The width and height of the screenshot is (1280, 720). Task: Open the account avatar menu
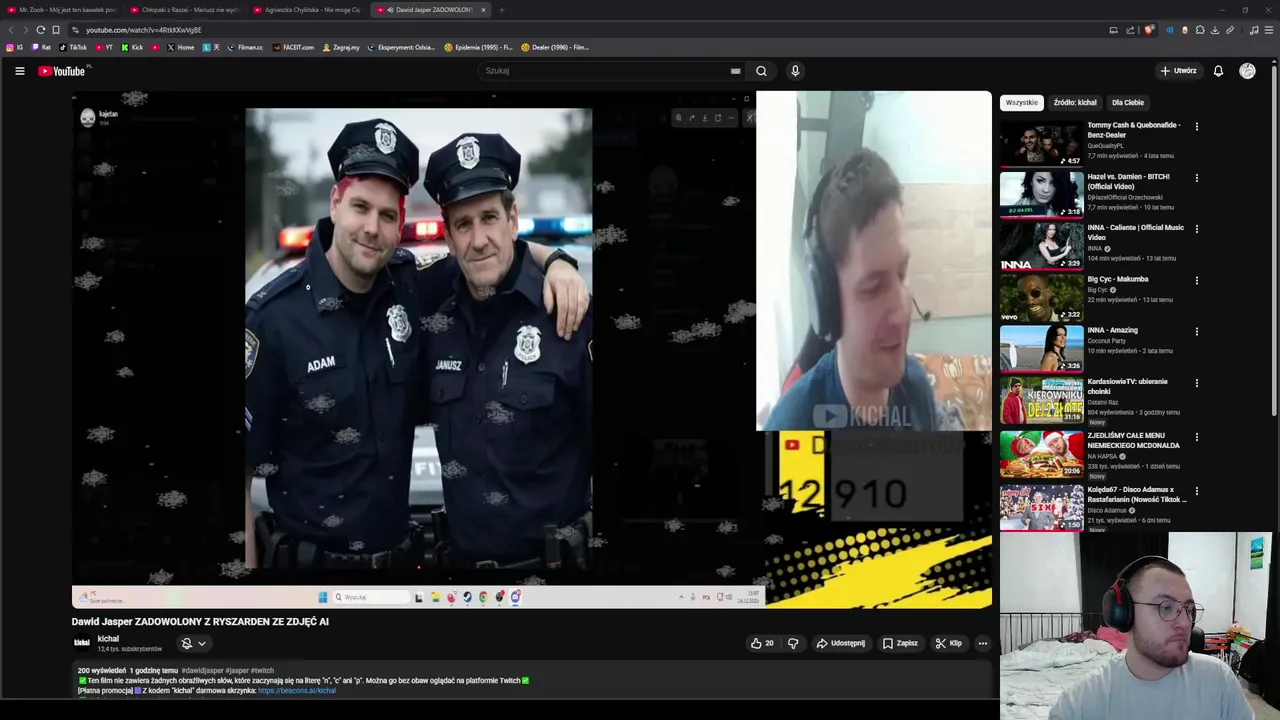pos(1247,71)
